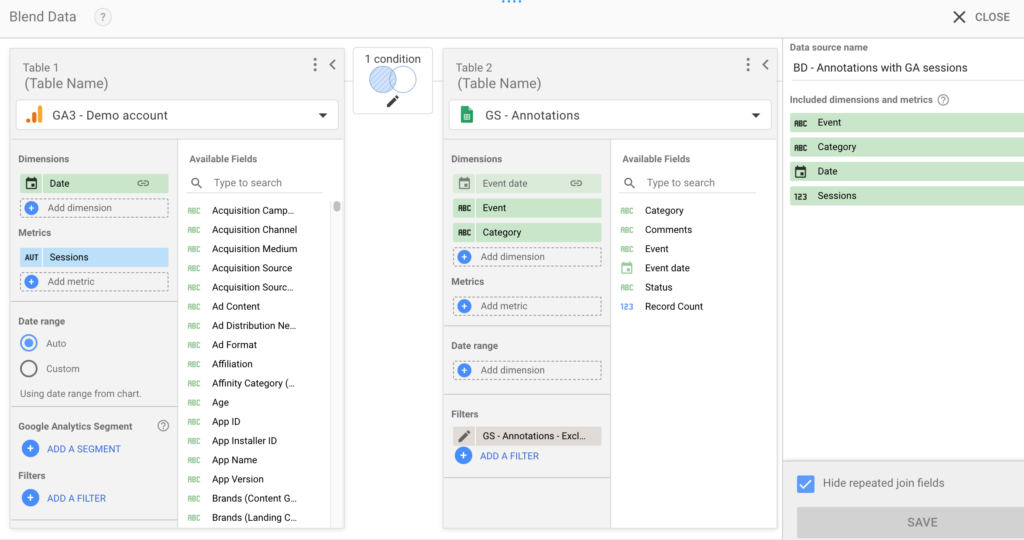Select Ad Content field
1024x540 pixels.
coord(236,306)
